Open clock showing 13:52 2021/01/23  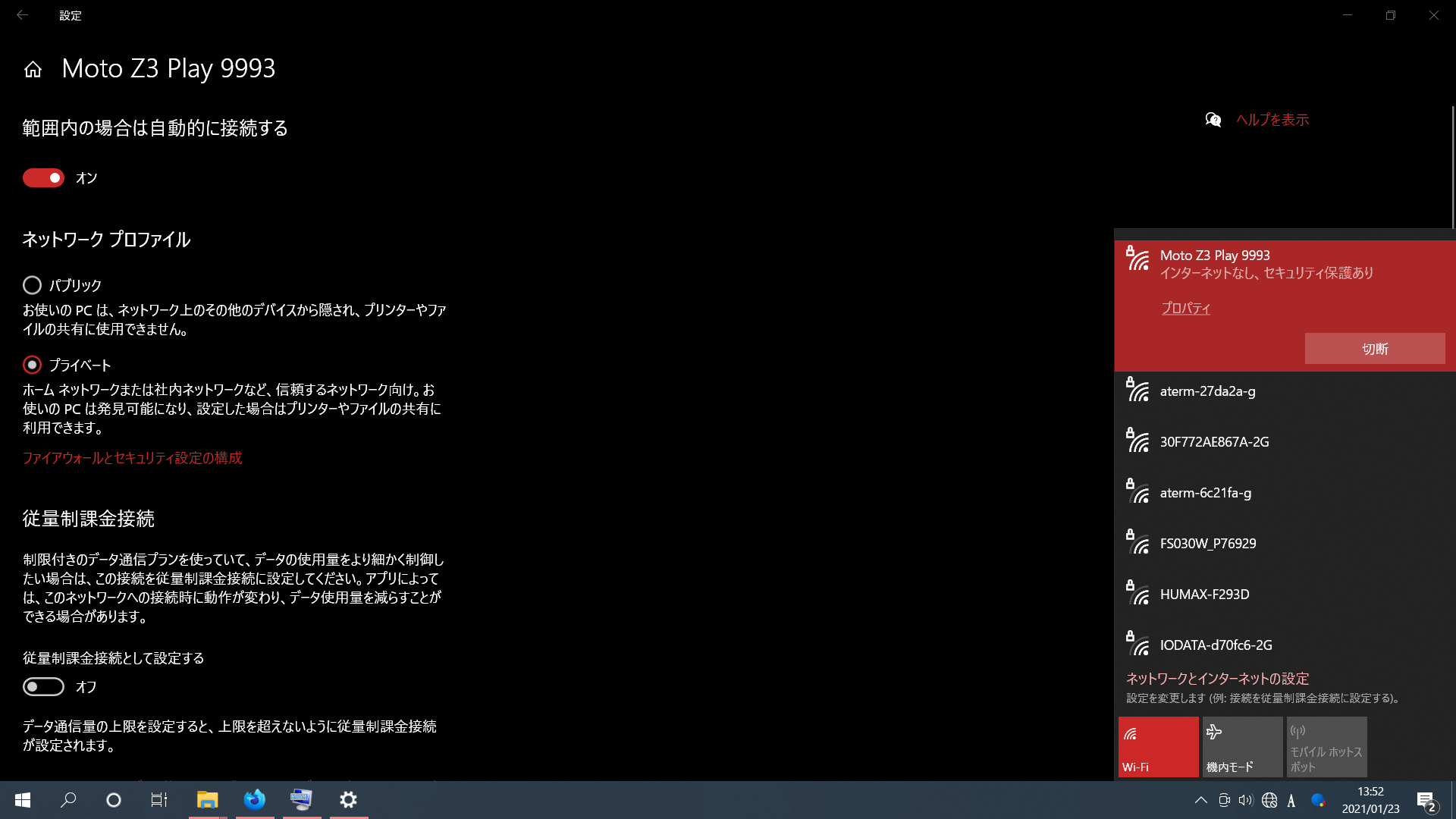[x=1370, y=800]
